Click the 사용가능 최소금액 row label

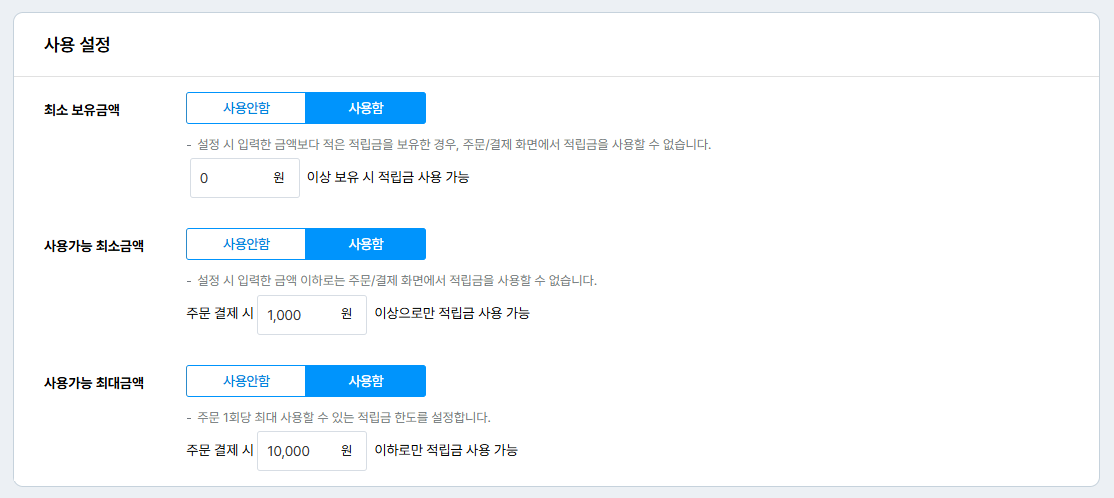pos(94,245)
